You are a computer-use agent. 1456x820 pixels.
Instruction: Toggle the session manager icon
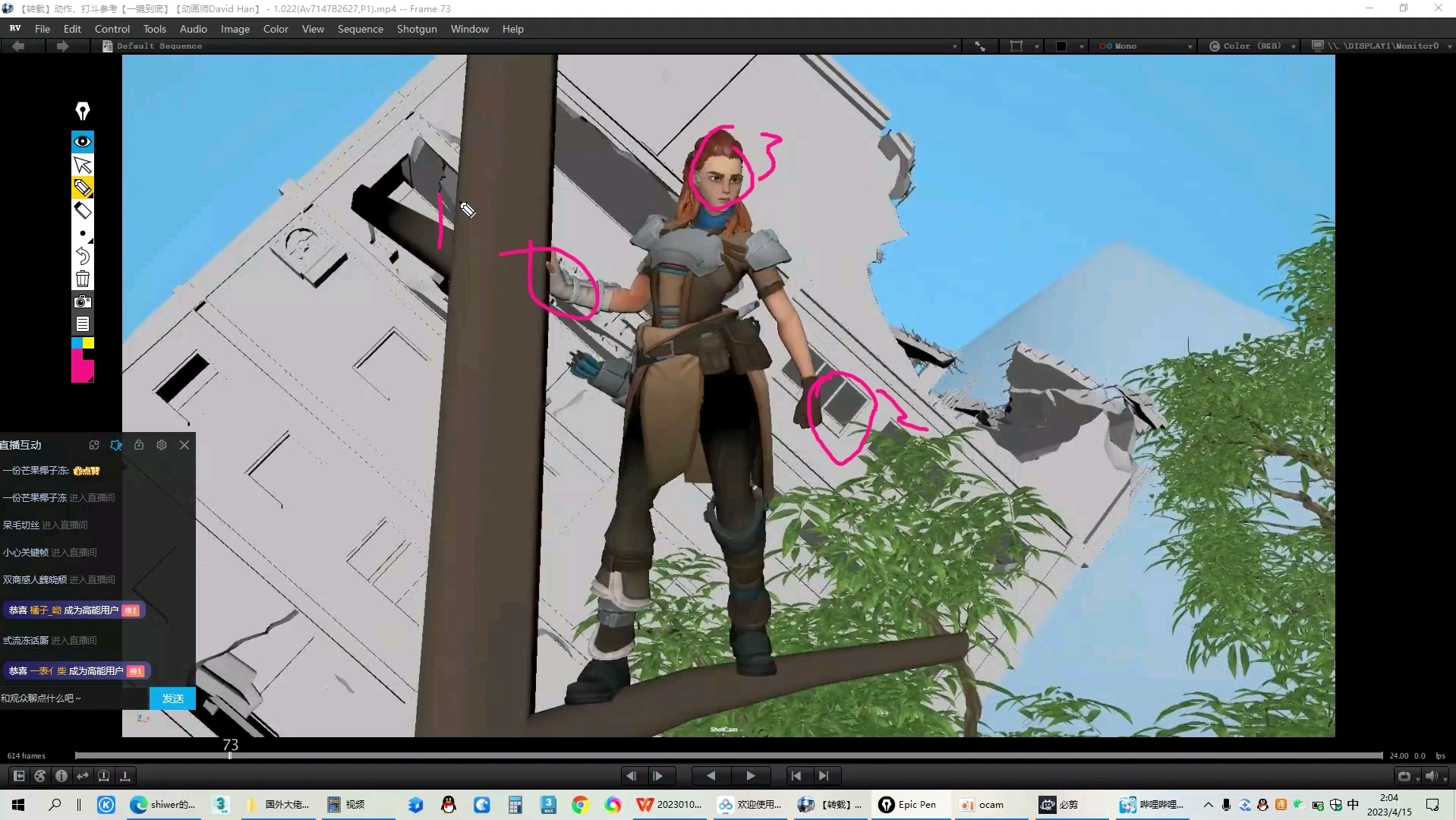19,776
